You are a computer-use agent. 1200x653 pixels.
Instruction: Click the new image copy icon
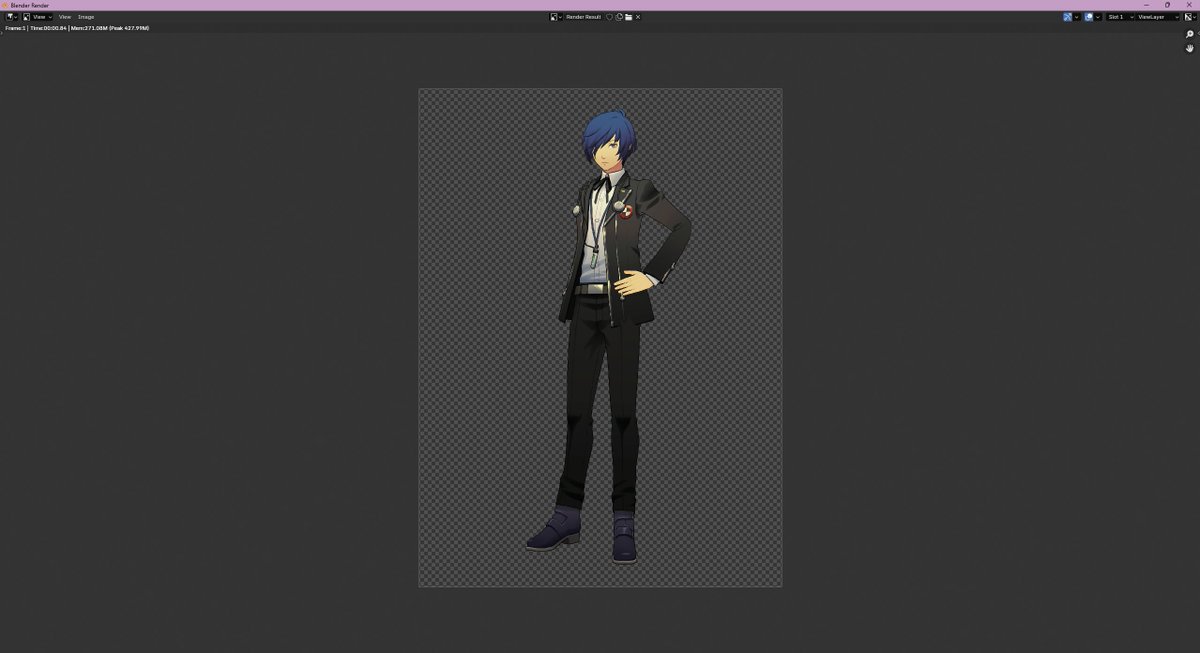click(619, 17)
